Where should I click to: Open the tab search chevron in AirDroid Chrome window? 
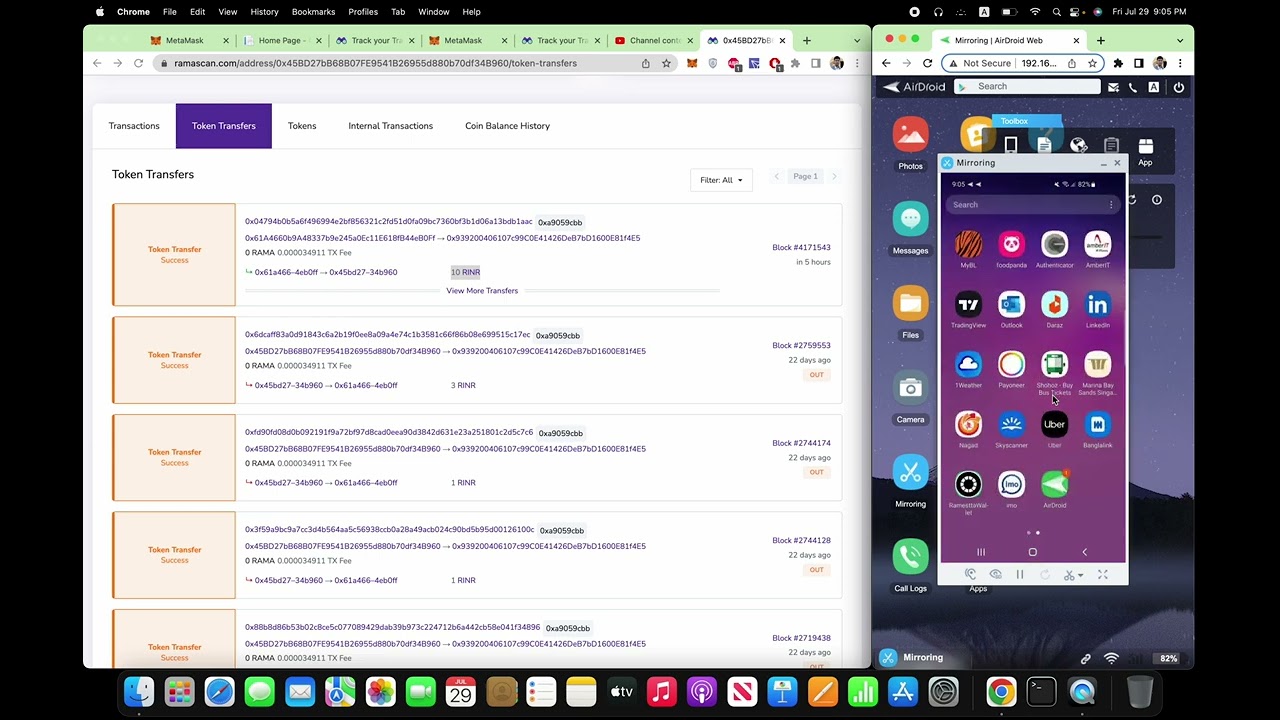click(x=1180, y=41)
